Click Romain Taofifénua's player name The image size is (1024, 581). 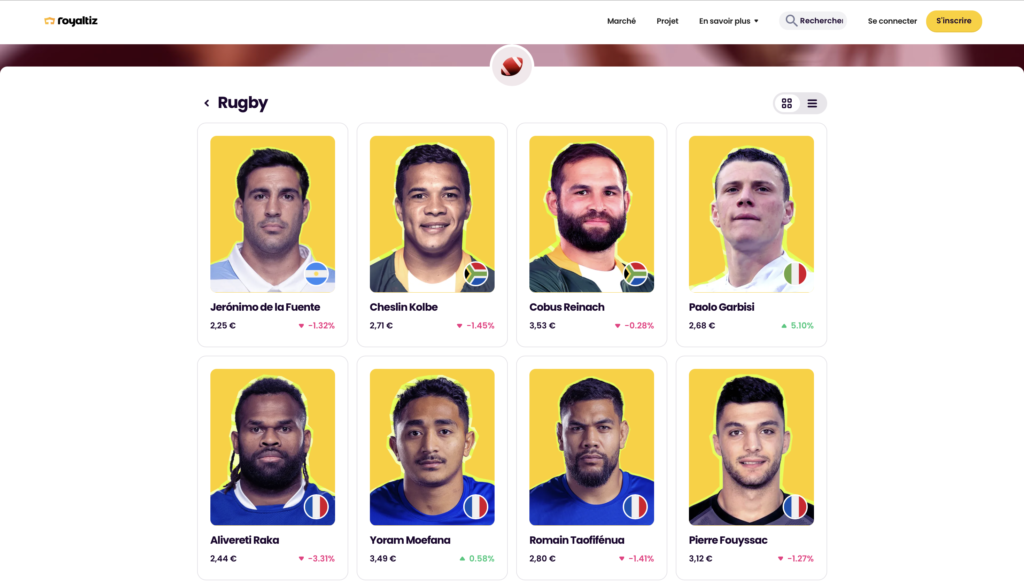577,540
